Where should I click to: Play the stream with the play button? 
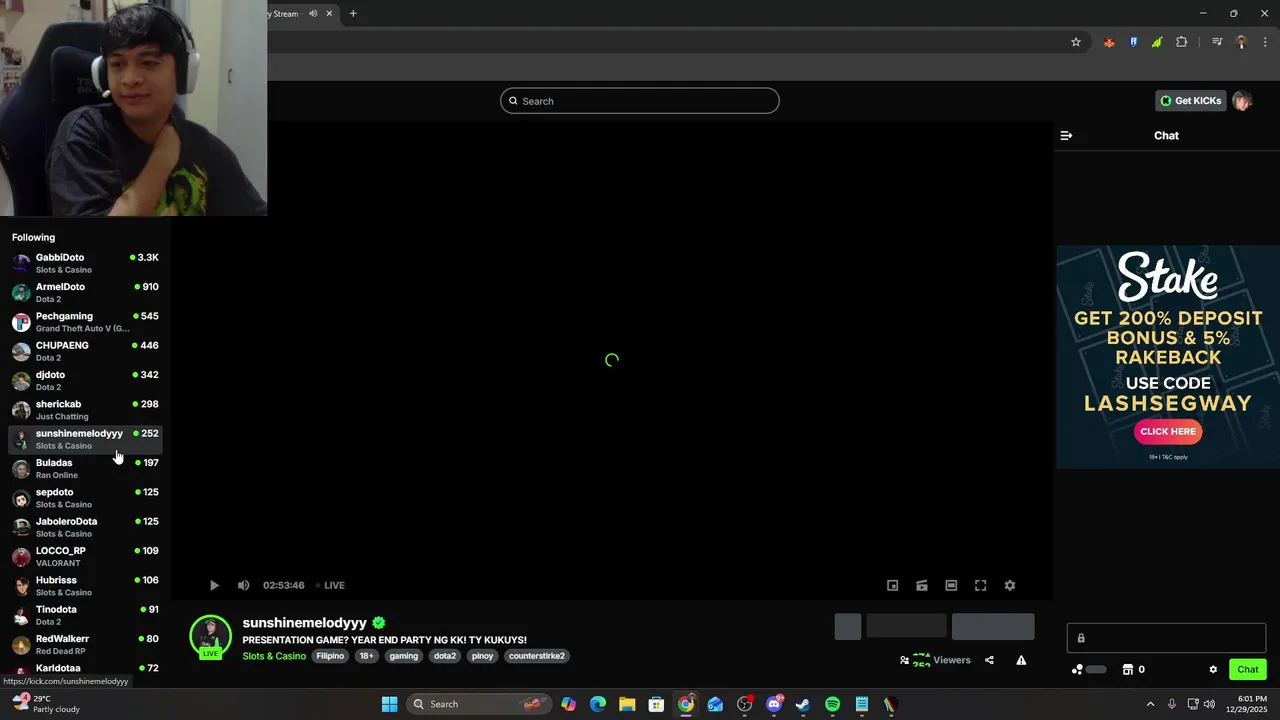coord(214,585)
